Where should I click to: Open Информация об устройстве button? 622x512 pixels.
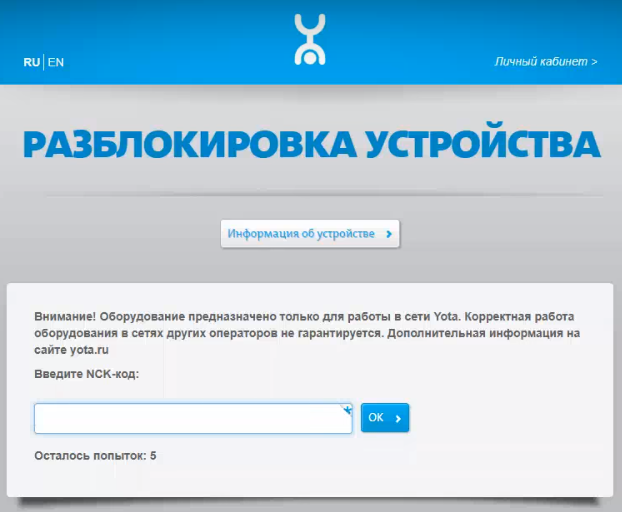pyautogui.click(x=310, y=234)
